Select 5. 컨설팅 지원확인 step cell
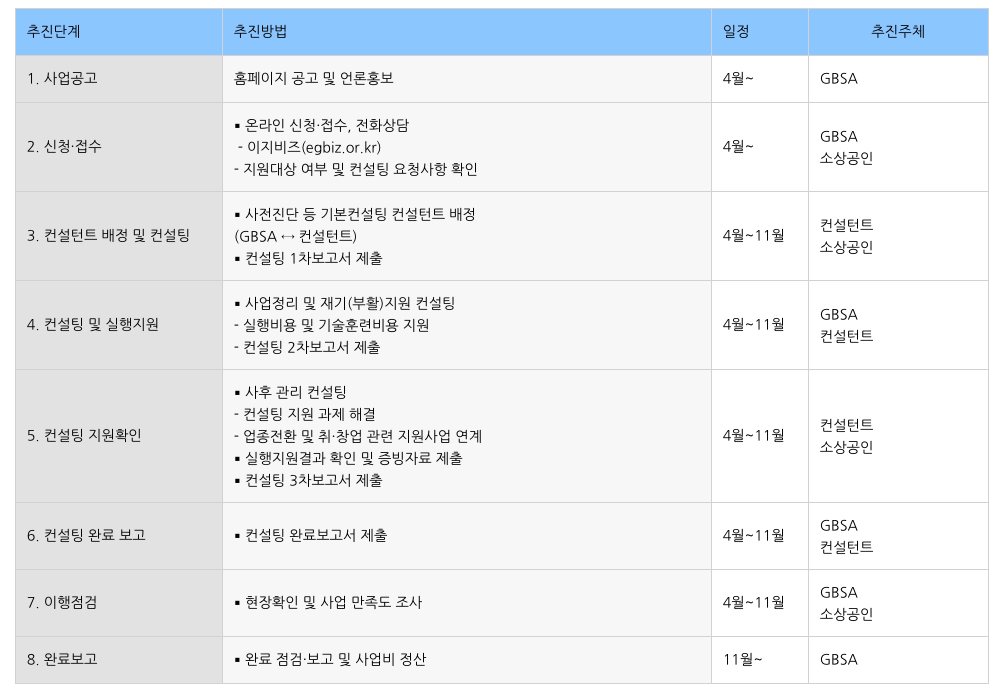The image size is (996, 694). click(119, 436)
